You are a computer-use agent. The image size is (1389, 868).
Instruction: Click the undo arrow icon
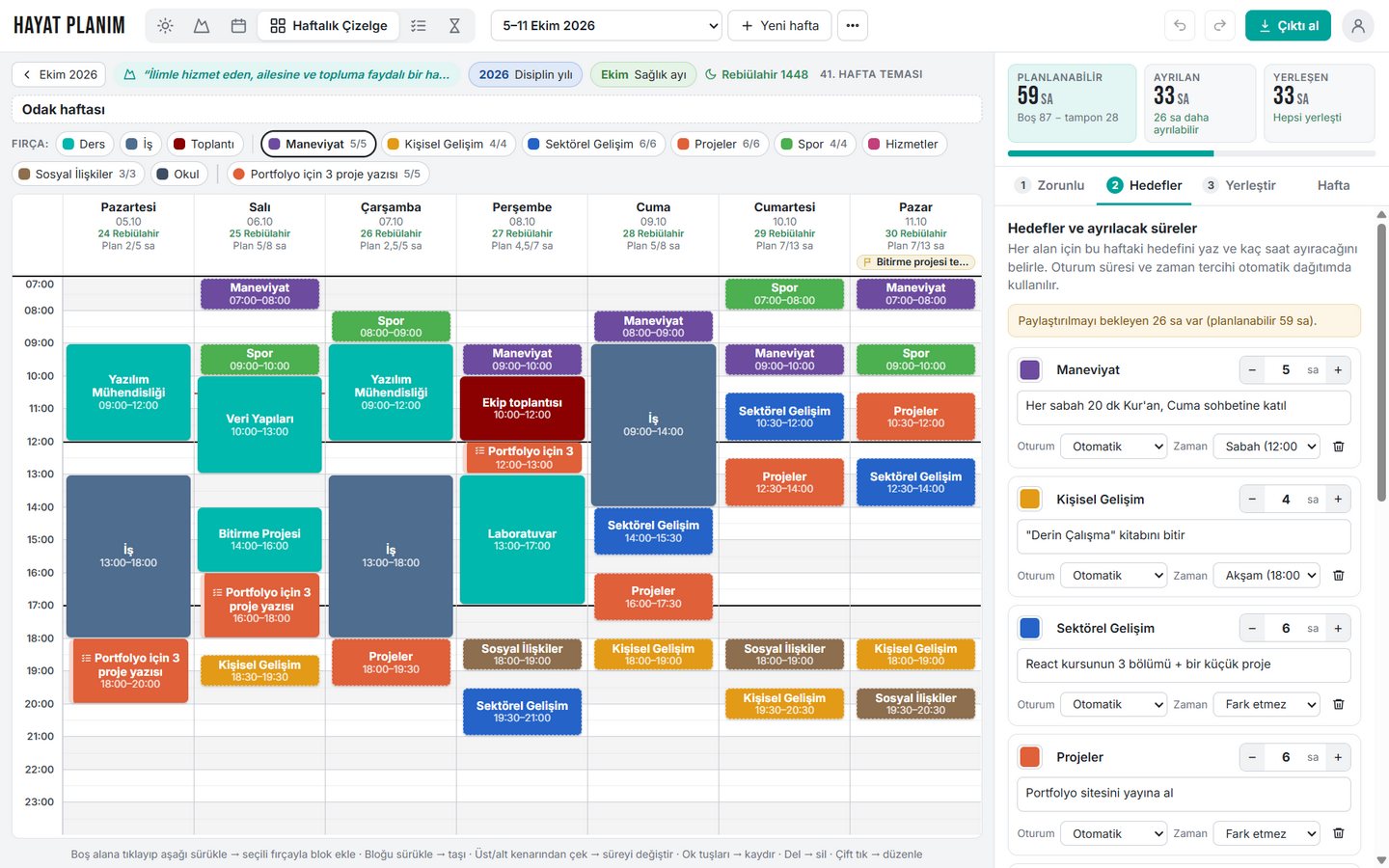coord(1180,26)
